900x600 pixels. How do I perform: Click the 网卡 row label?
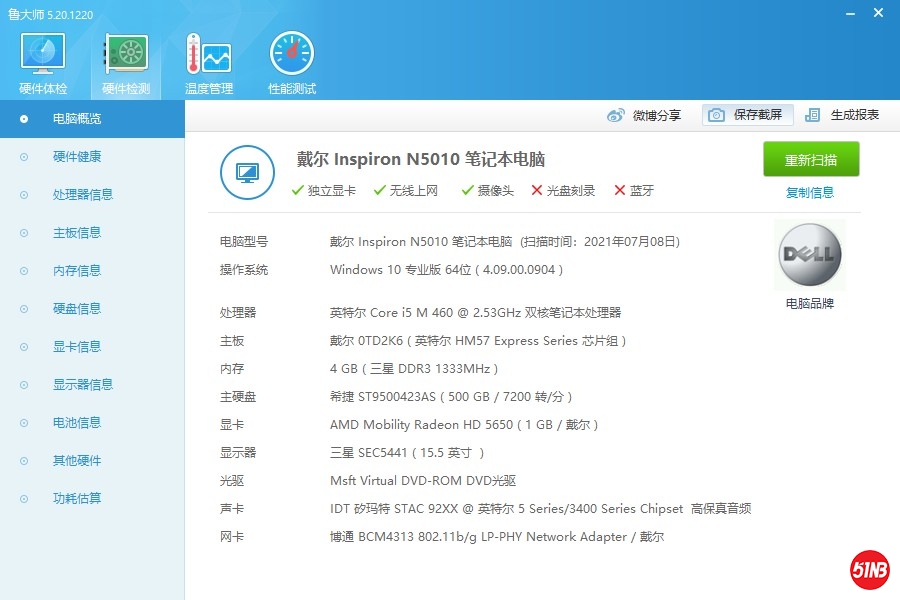(x=232, y=537)
